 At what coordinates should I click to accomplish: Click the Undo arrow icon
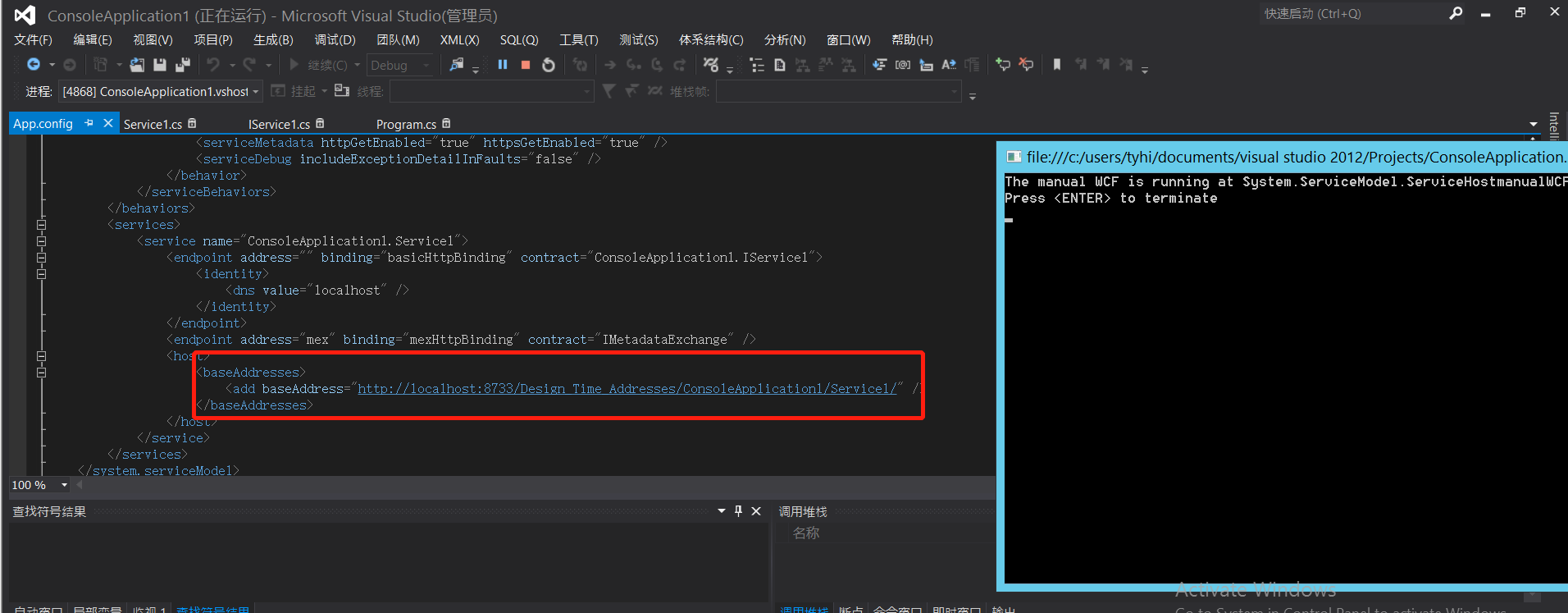[x=213, y=65]
